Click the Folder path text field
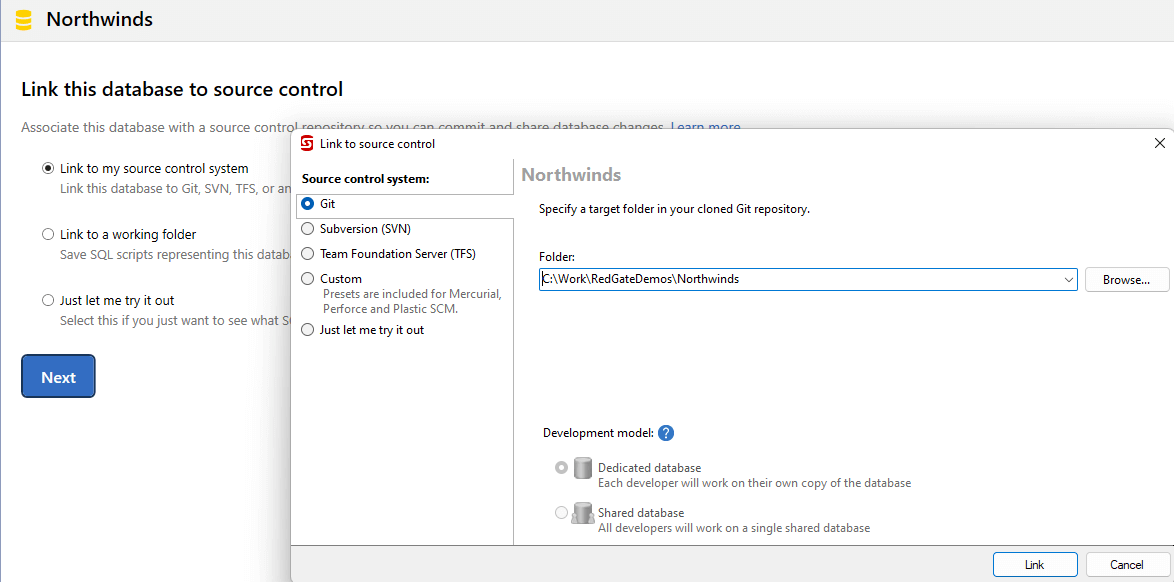The height and width of the screenshot is (582, 1174). 800,280
